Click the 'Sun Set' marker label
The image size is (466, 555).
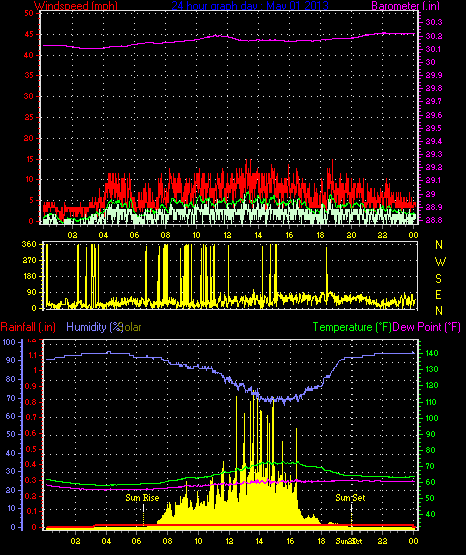[350, 498]
